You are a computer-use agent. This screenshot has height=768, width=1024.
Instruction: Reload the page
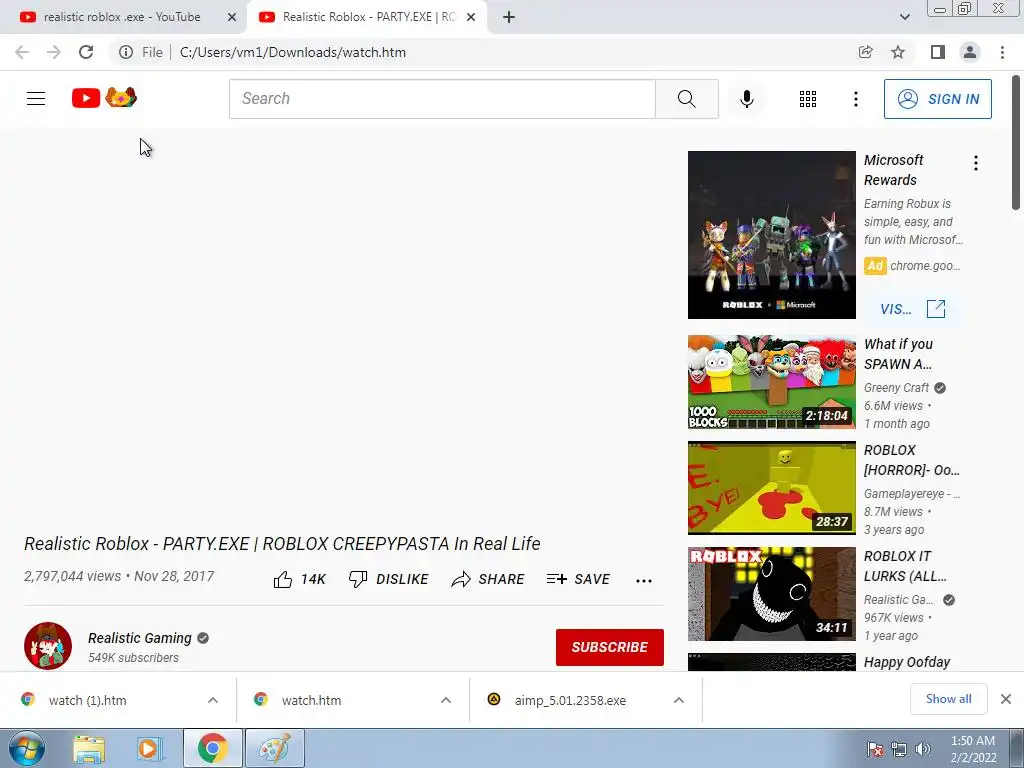point(86,52)
